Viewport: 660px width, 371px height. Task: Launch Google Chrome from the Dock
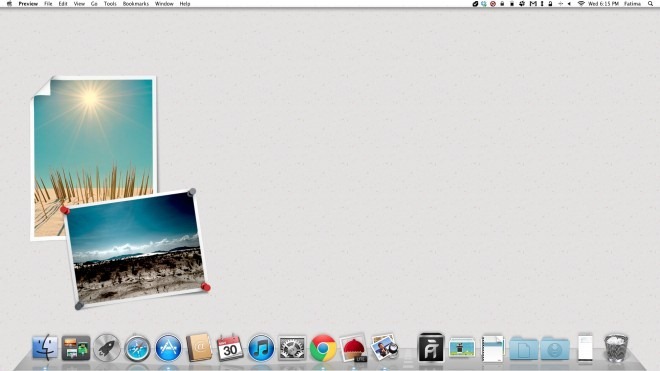tap(323, 348)
